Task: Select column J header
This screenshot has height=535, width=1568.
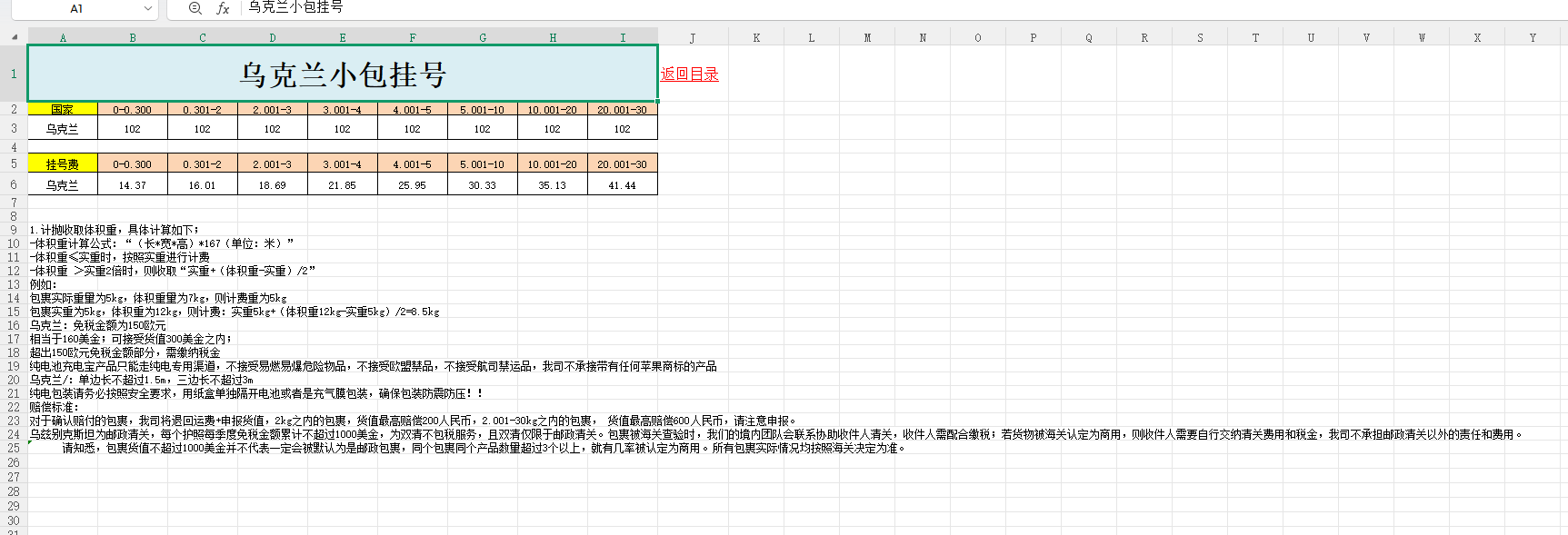Action: coord(693,37)
